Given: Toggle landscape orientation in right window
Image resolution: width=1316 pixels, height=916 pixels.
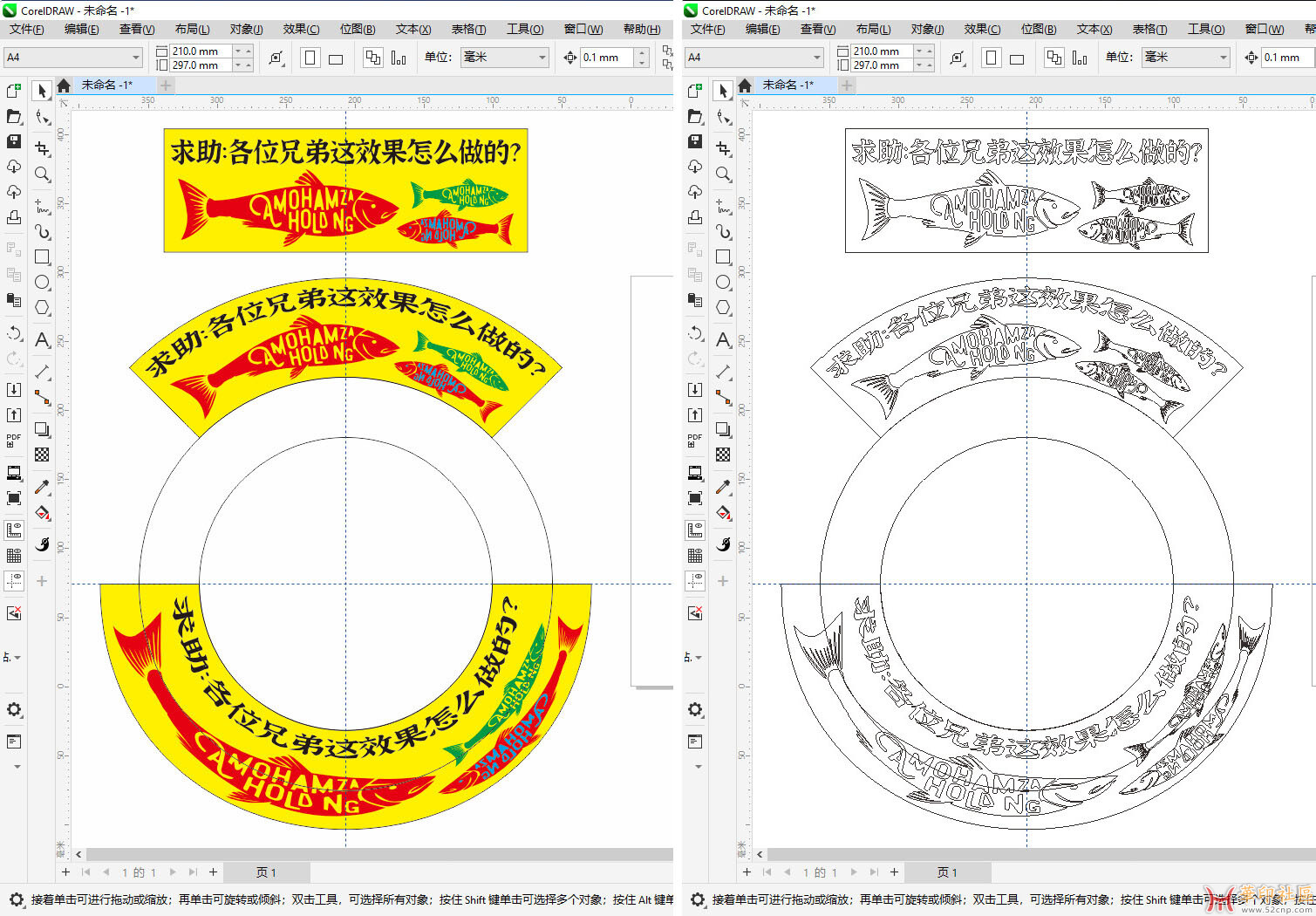Looking at the screenshot, I should tap(1017, 58).
